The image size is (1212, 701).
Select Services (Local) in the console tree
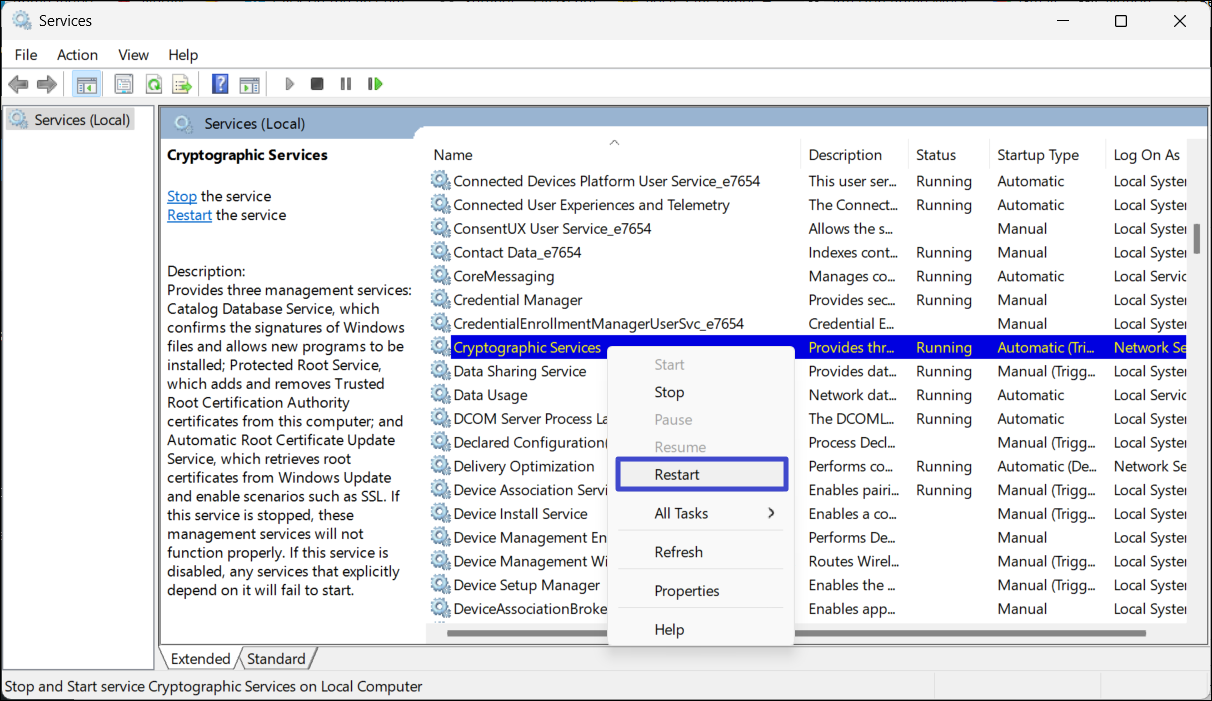point(81,120)
